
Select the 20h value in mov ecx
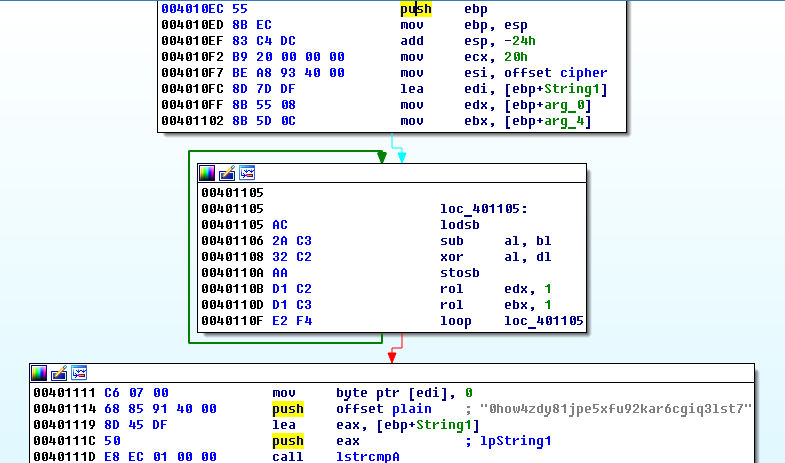[516, 57]
